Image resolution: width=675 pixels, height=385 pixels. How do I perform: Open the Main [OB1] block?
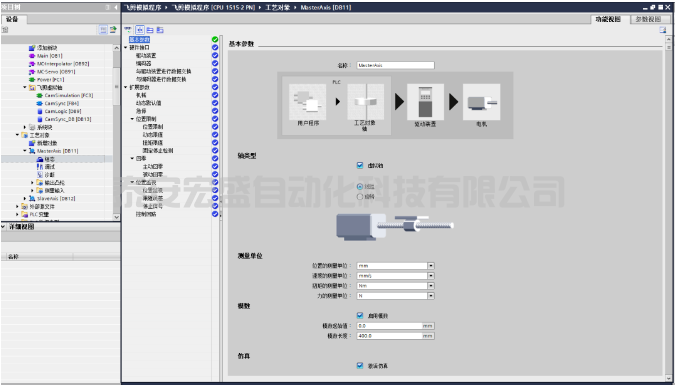50,56
